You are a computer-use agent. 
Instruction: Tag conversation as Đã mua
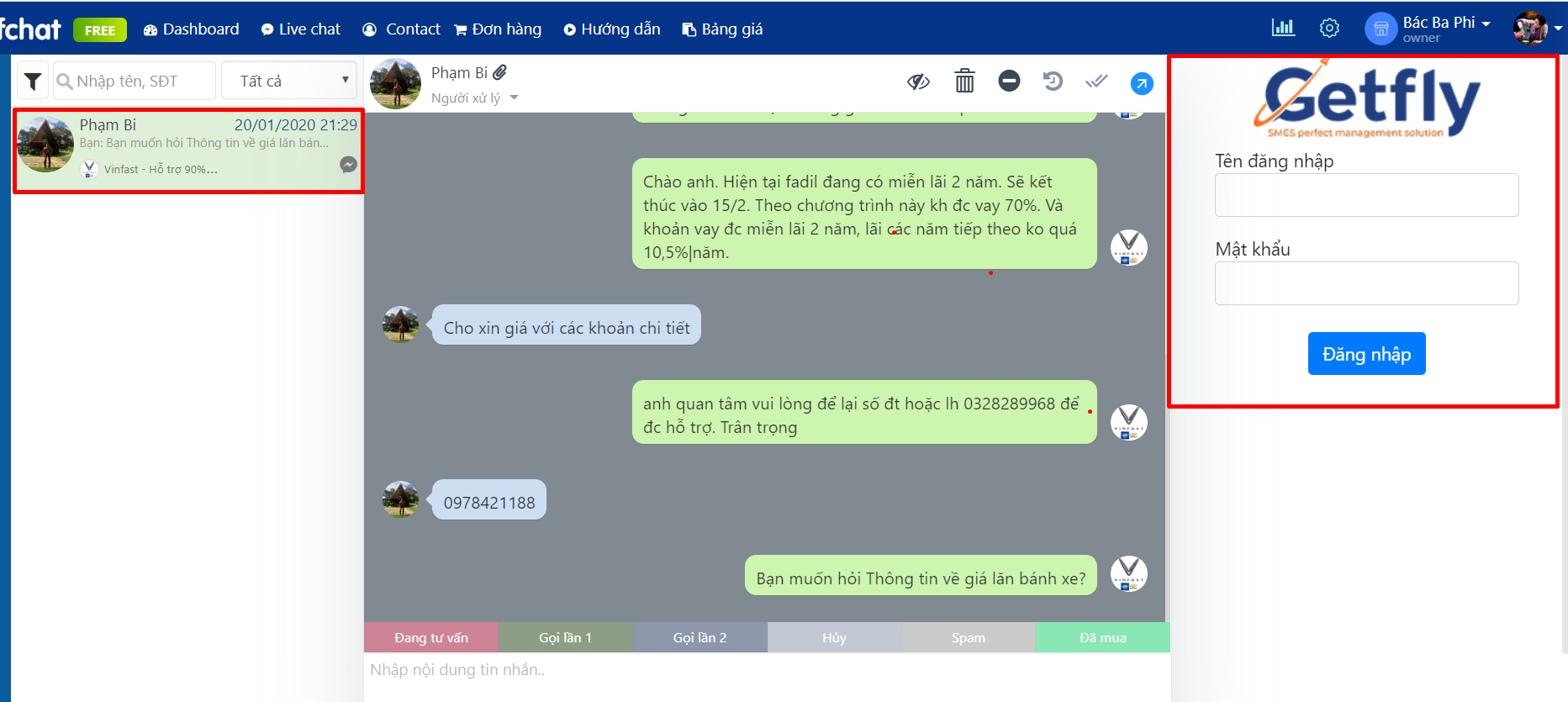point(1103,637)
